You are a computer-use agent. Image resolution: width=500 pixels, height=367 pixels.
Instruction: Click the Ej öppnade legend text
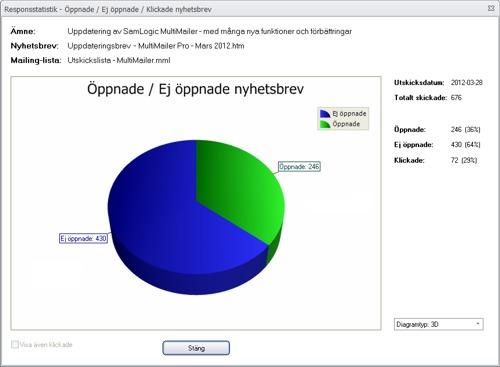349,114
